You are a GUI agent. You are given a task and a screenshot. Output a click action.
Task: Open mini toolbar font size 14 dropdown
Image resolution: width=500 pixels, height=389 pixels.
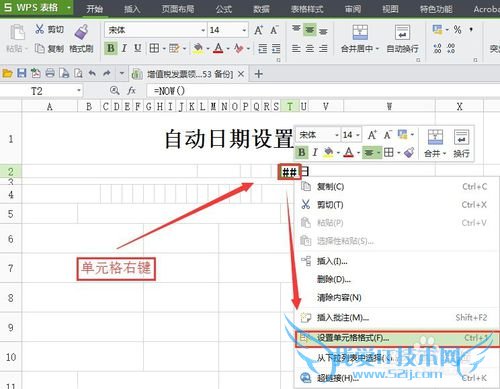coord(358,135)
